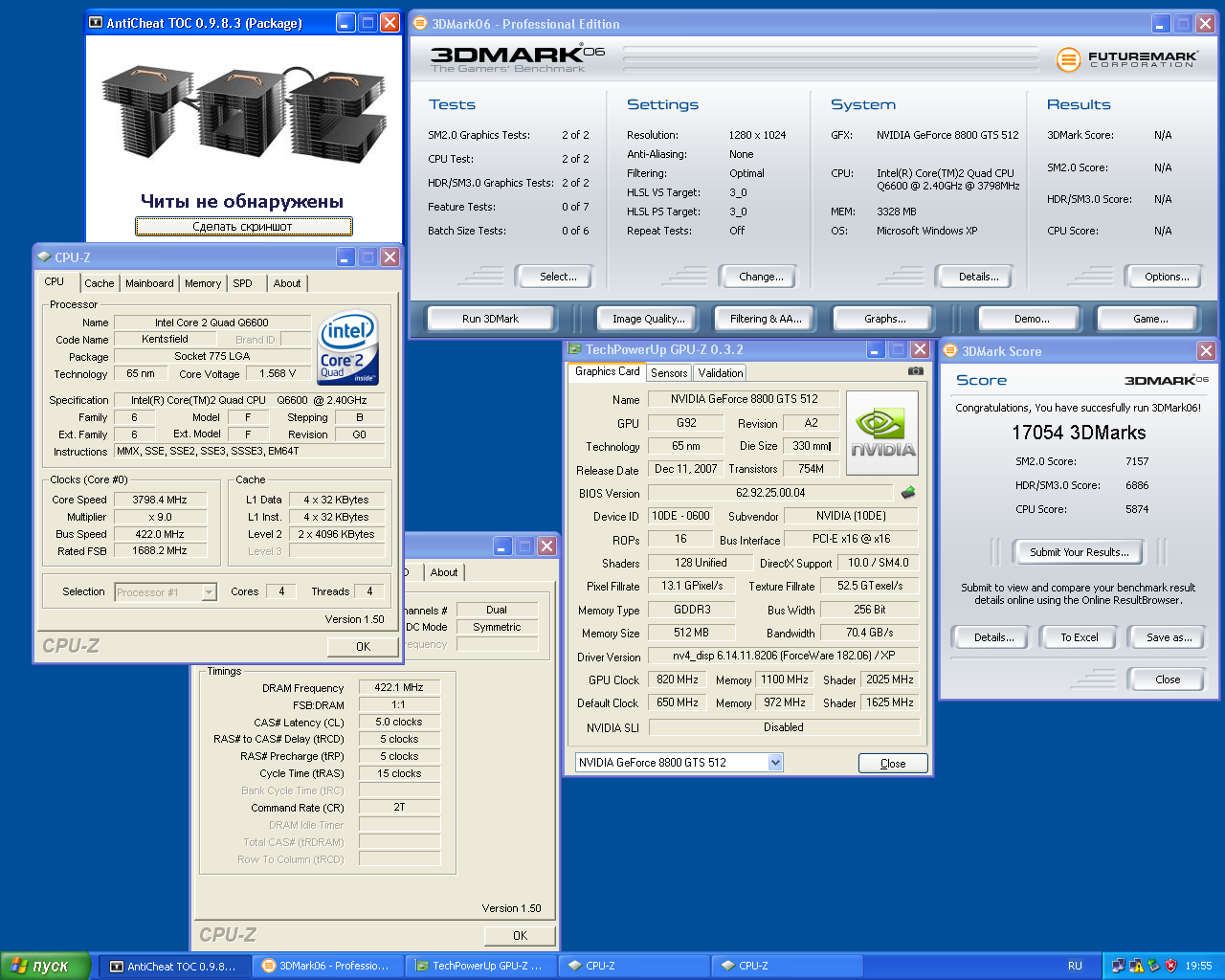Minimize the GPU-Z window
This screenshot has width=1225, height=980.
click(874, 349)
